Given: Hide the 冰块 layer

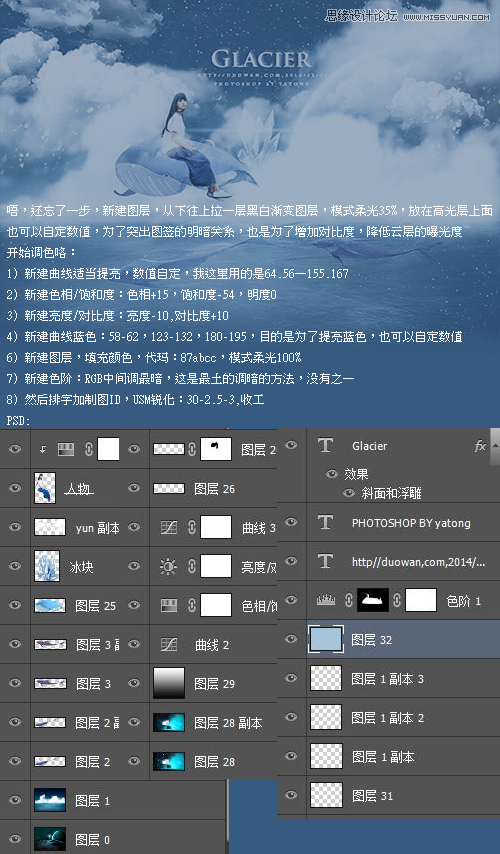Looking at the screenshot, I should coord(15,566).
